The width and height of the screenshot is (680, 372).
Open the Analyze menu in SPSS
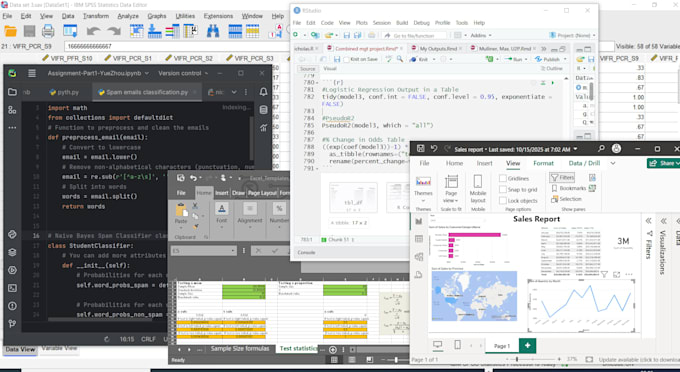[x=128, y=16]
